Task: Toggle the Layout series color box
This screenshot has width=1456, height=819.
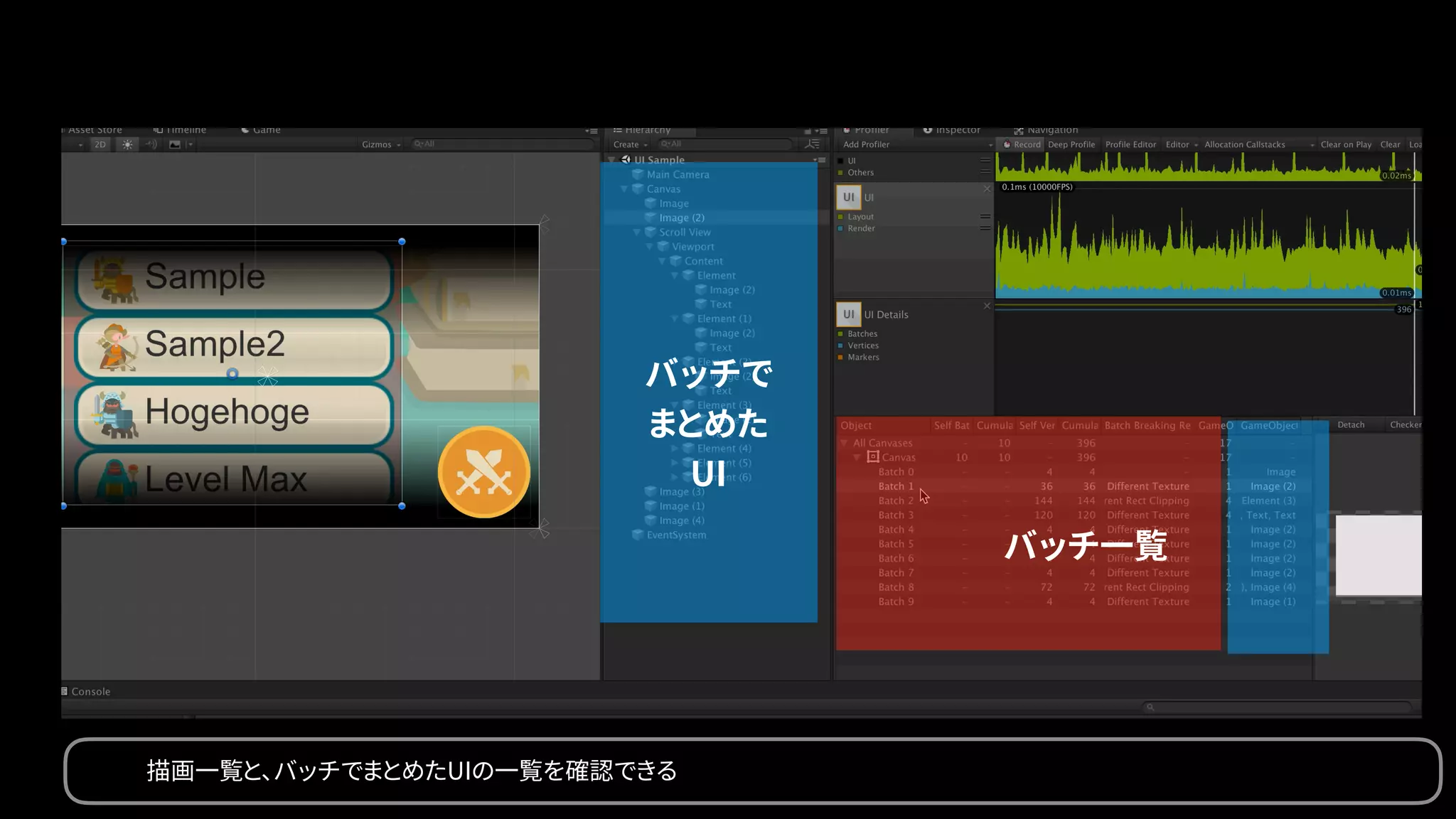Action: coord(840,217)
